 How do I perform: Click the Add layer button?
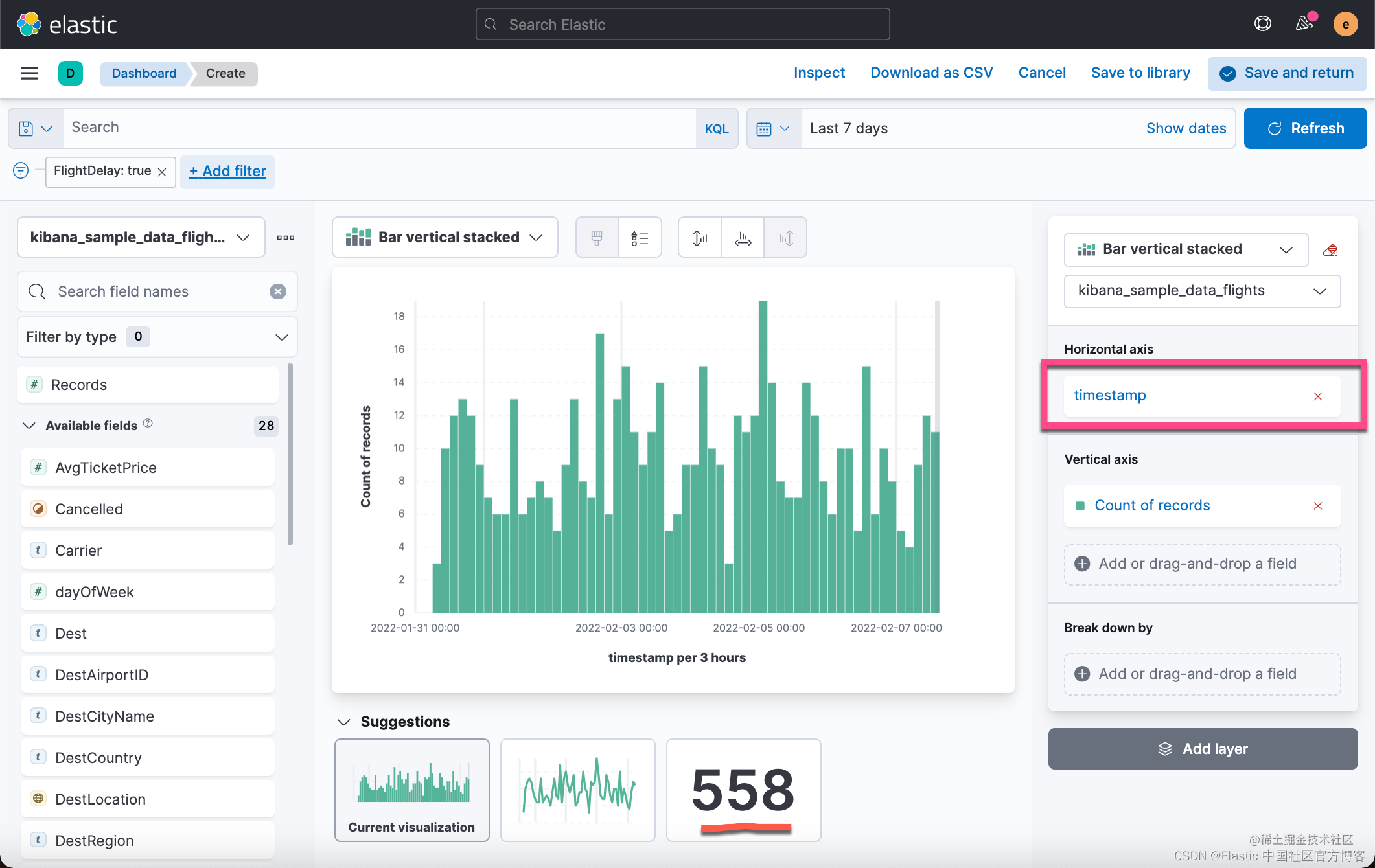tap(1203, 749)
